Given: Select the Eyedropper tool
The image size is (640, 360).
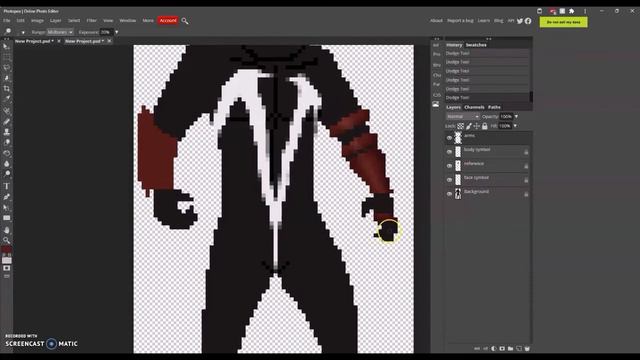Looking at the screenshot, I should pos(7,98).
